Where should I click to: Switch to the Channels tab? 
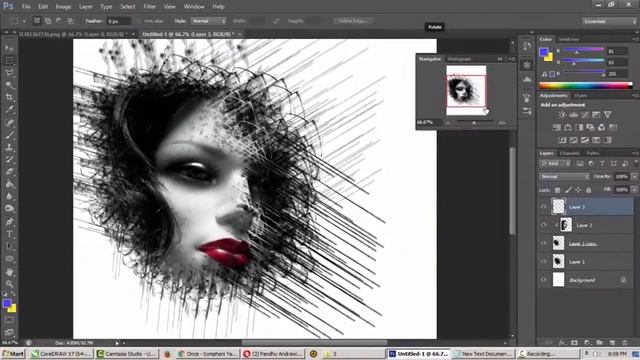point(569,153)
